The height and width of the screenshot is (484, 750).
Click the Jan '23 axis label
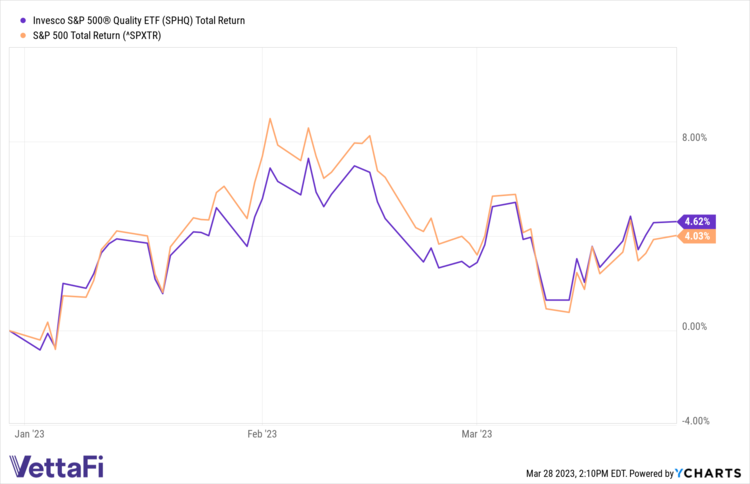pyautogui.click(x=30, y=434)
